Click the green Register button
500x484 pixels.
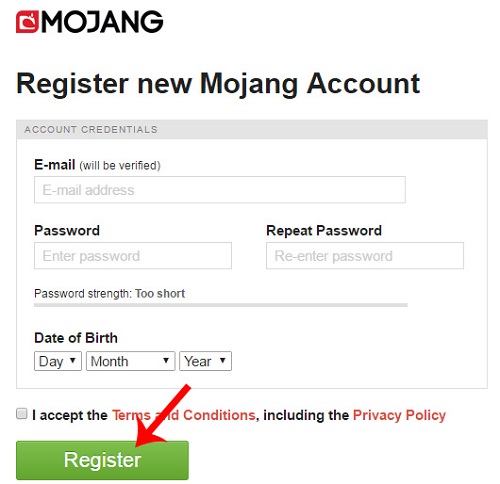[102, 460]
